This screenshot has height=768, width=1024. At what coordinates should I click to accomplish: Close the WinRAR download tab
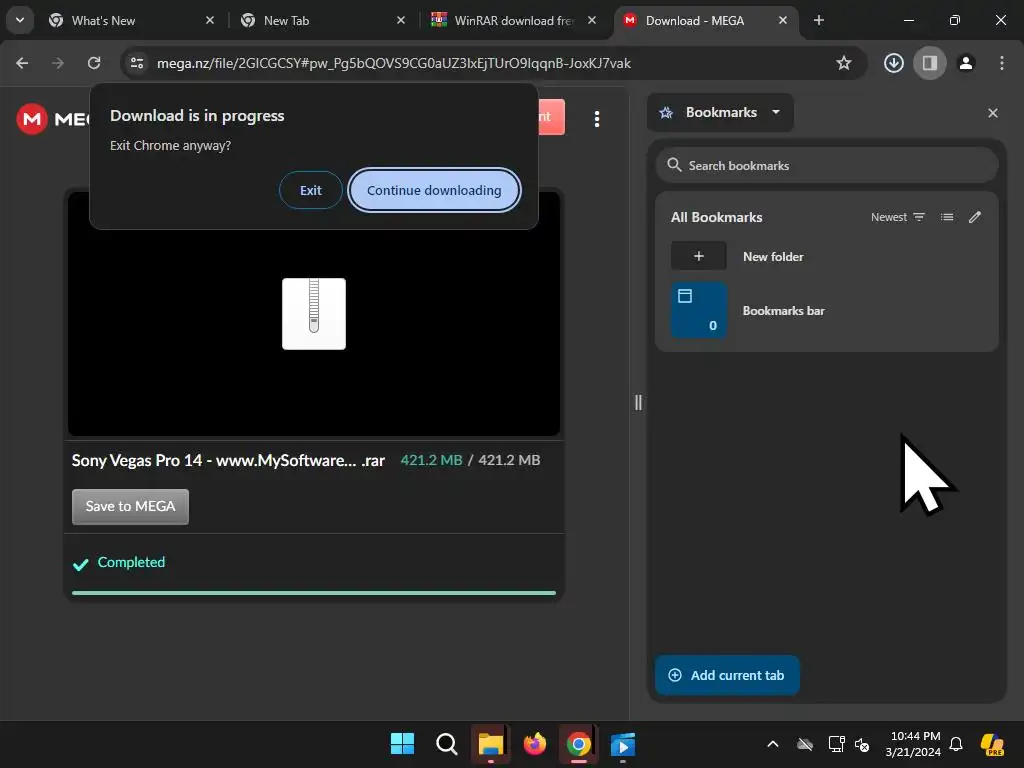point(592,20)
